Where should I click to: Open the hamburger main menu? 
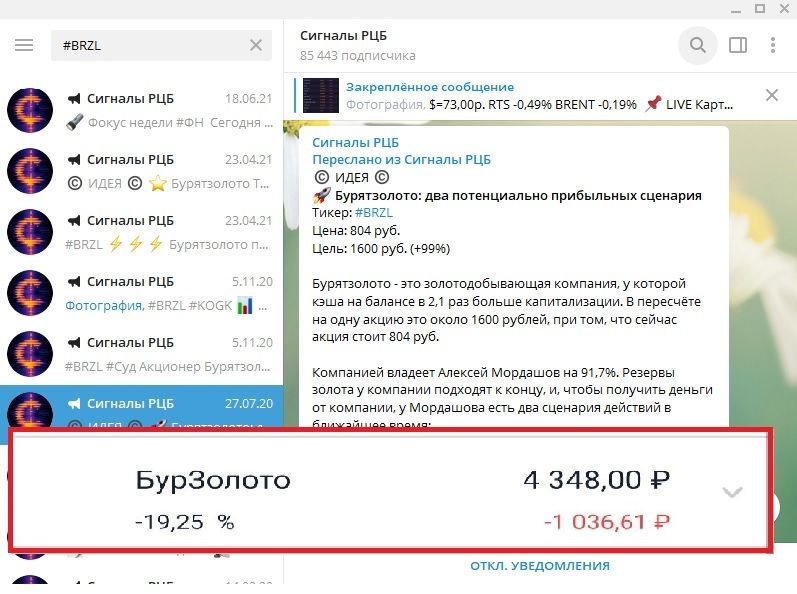pos(24,45)
